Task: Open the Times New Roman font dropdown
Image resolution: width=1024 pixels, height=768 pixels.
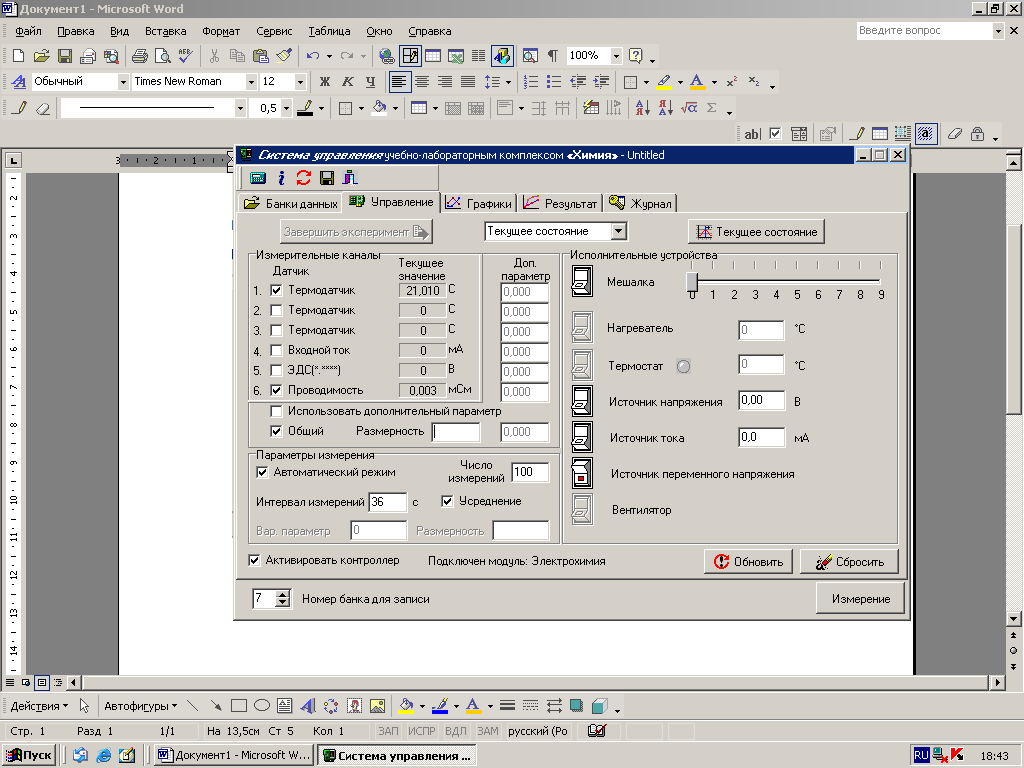Action: pos(251,82)
